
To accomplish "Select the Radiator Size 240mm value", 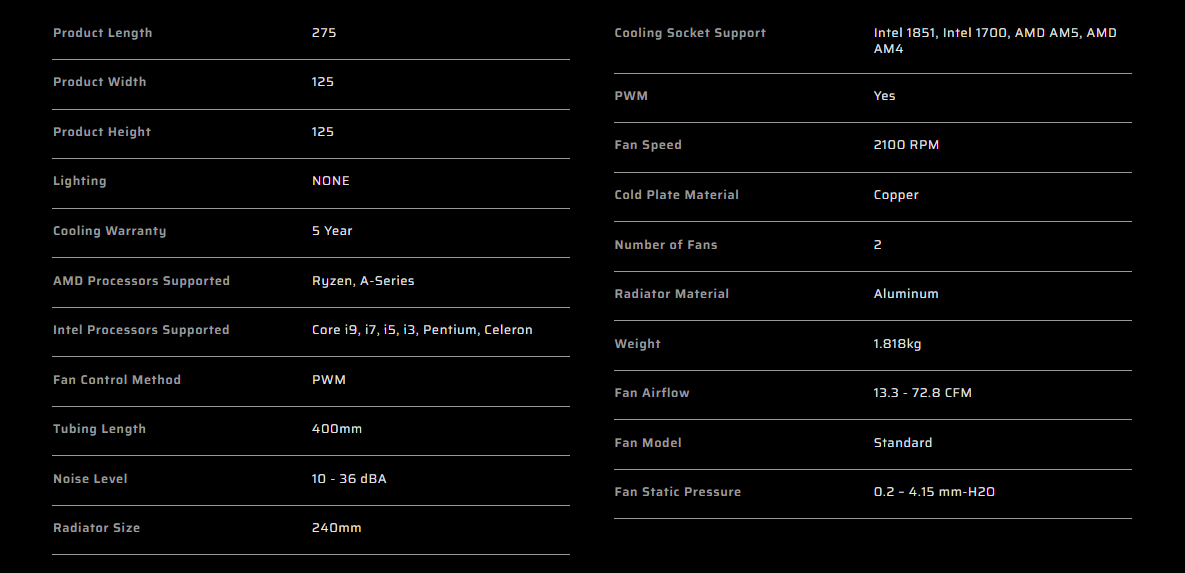I will (x=336, y=528).
